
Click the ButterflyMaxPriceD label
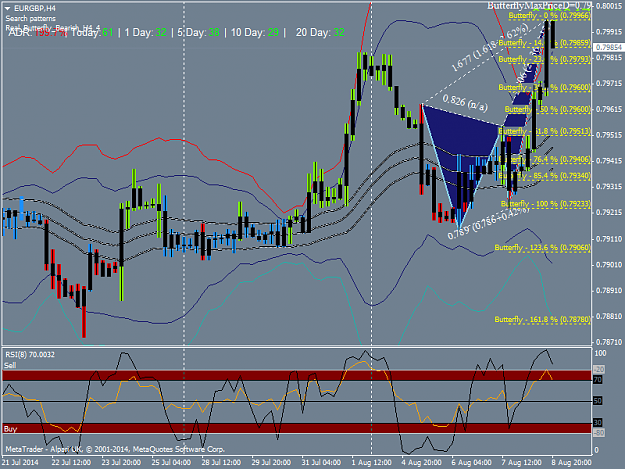pos(539,6)
